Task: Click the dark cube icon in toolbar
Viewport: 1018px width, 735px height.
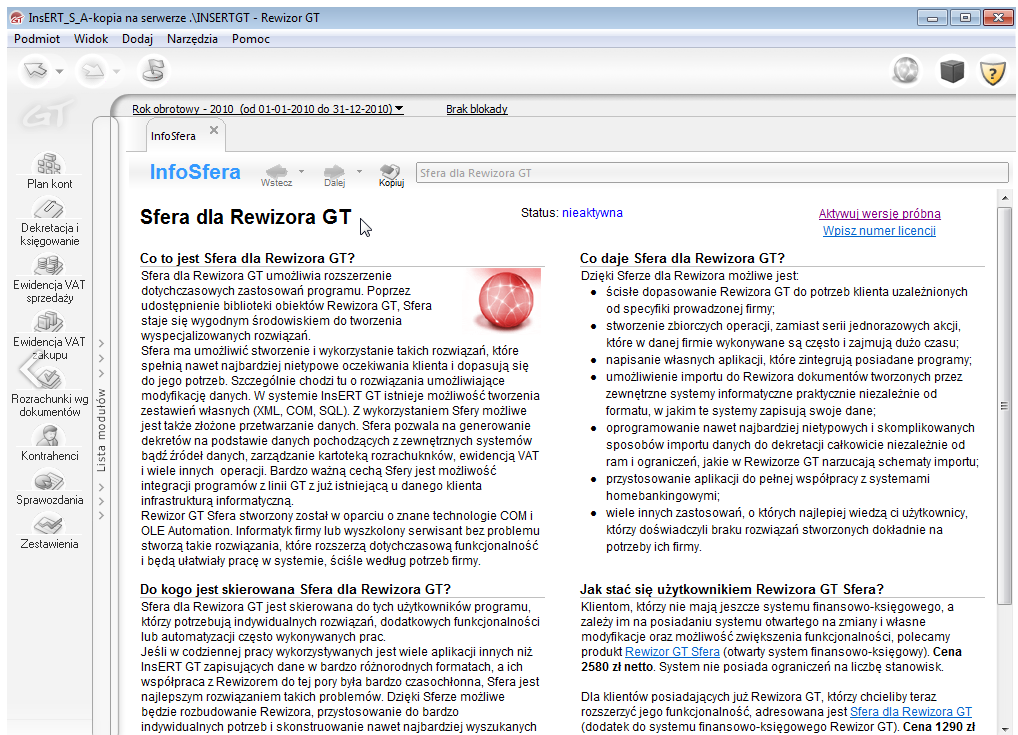Action: [x=950, y=71]
